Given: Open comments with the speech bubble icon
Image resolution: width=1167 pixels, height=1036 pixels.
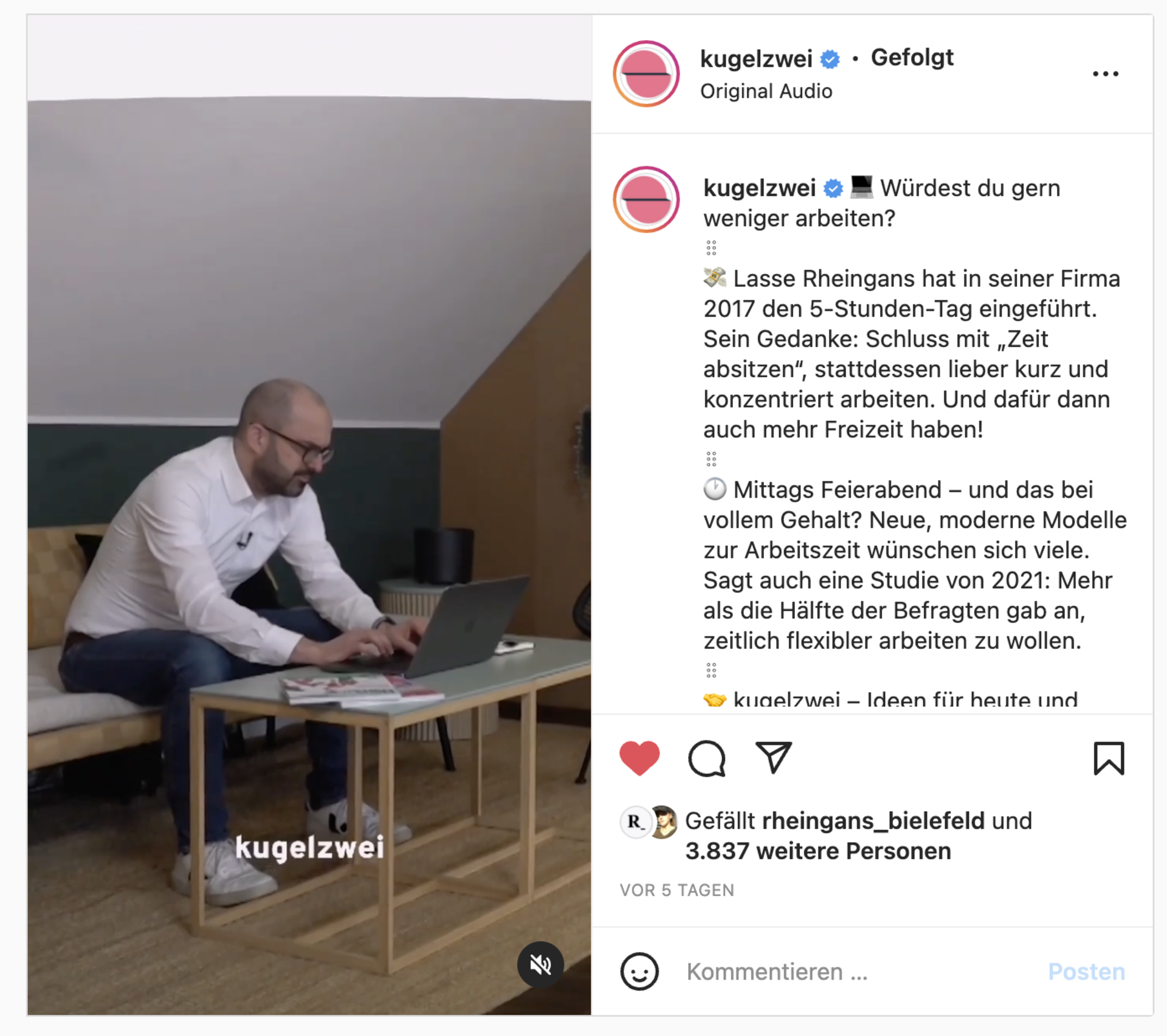Looking at the screenshot, I should tap(706, 758).
